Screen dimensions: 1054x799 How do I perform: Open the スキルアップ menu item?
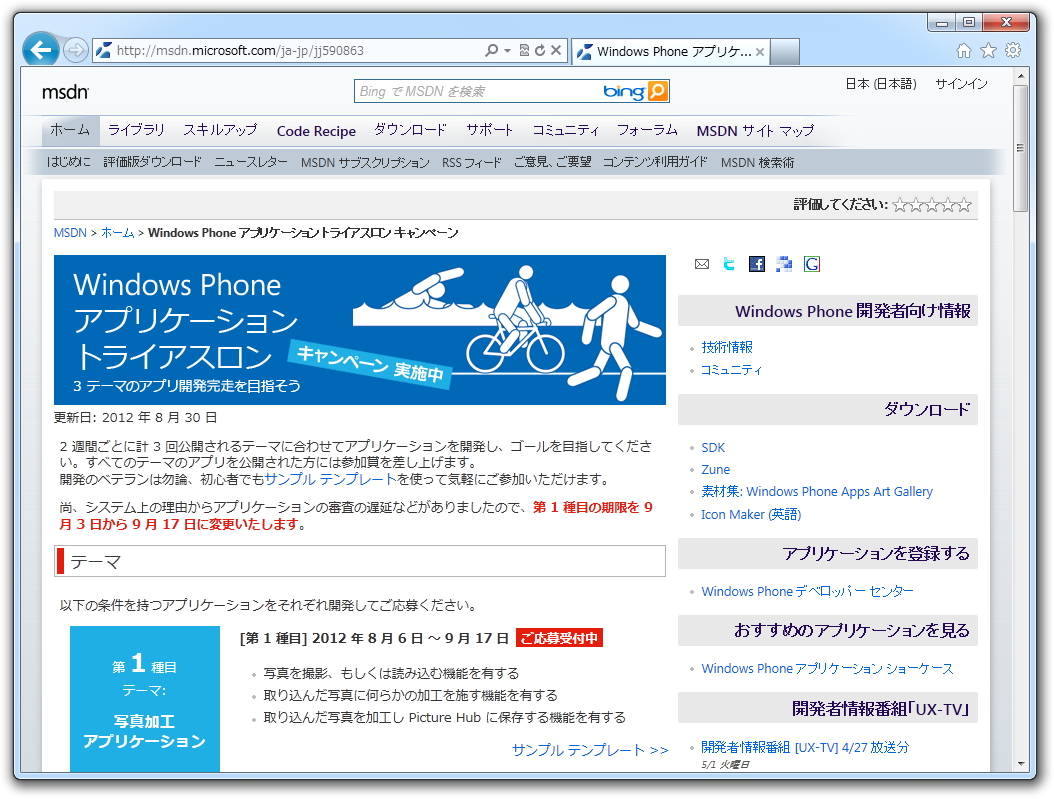coord(220,130)
